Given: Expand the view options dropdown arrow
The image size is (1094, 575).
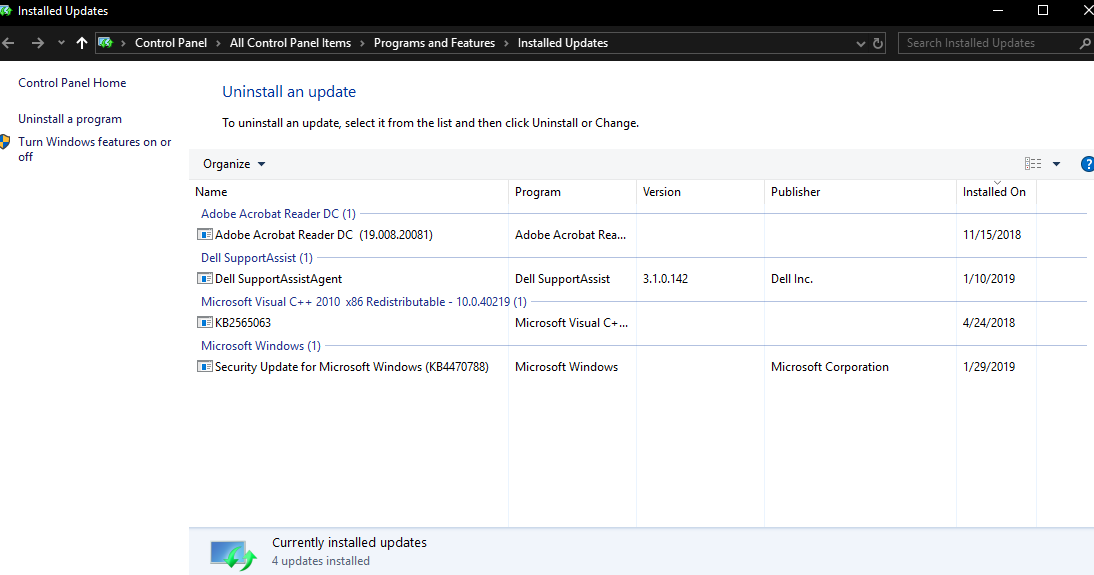Looking at the screenshot, I should 1056,164.
